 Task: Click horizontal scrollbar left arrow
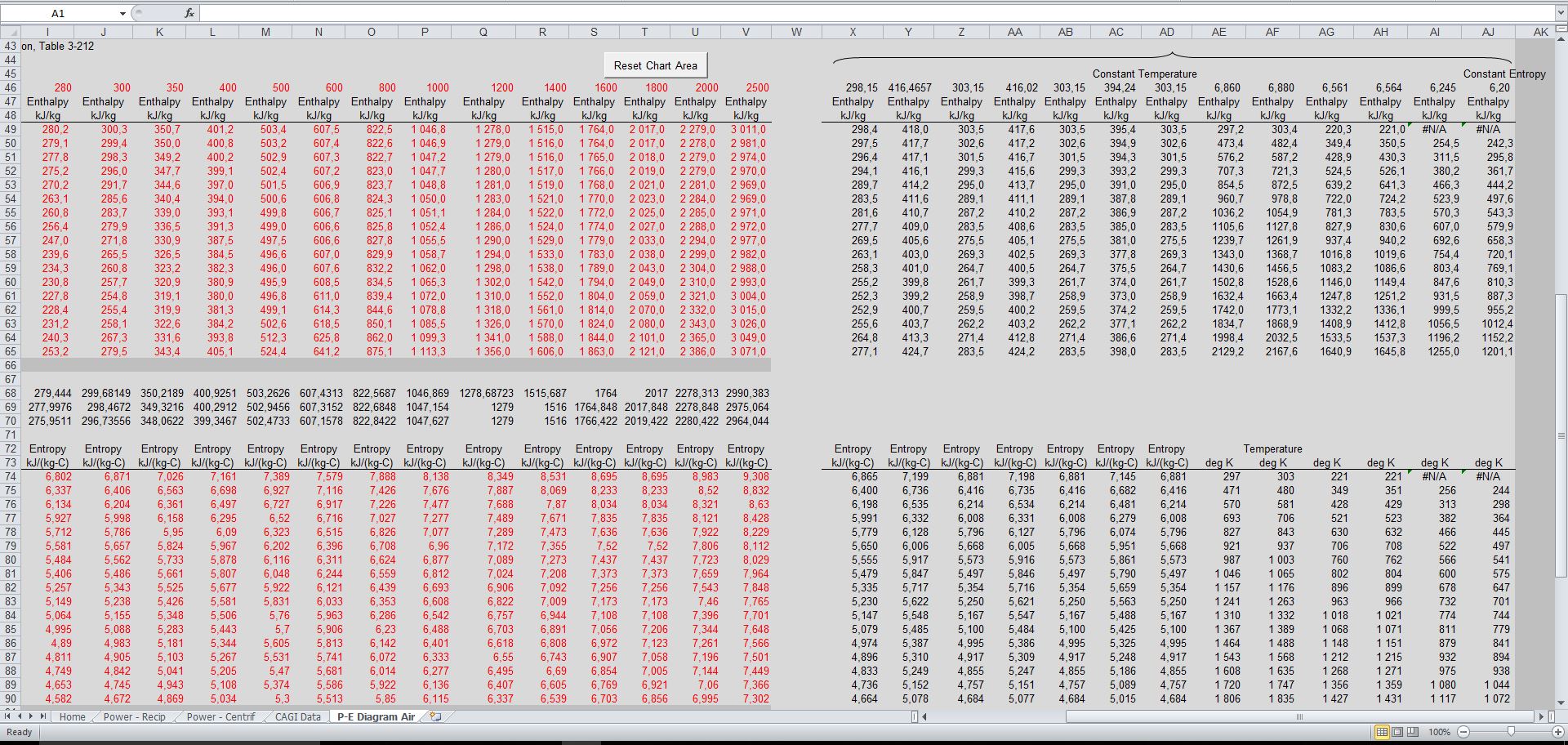(924, 716)
